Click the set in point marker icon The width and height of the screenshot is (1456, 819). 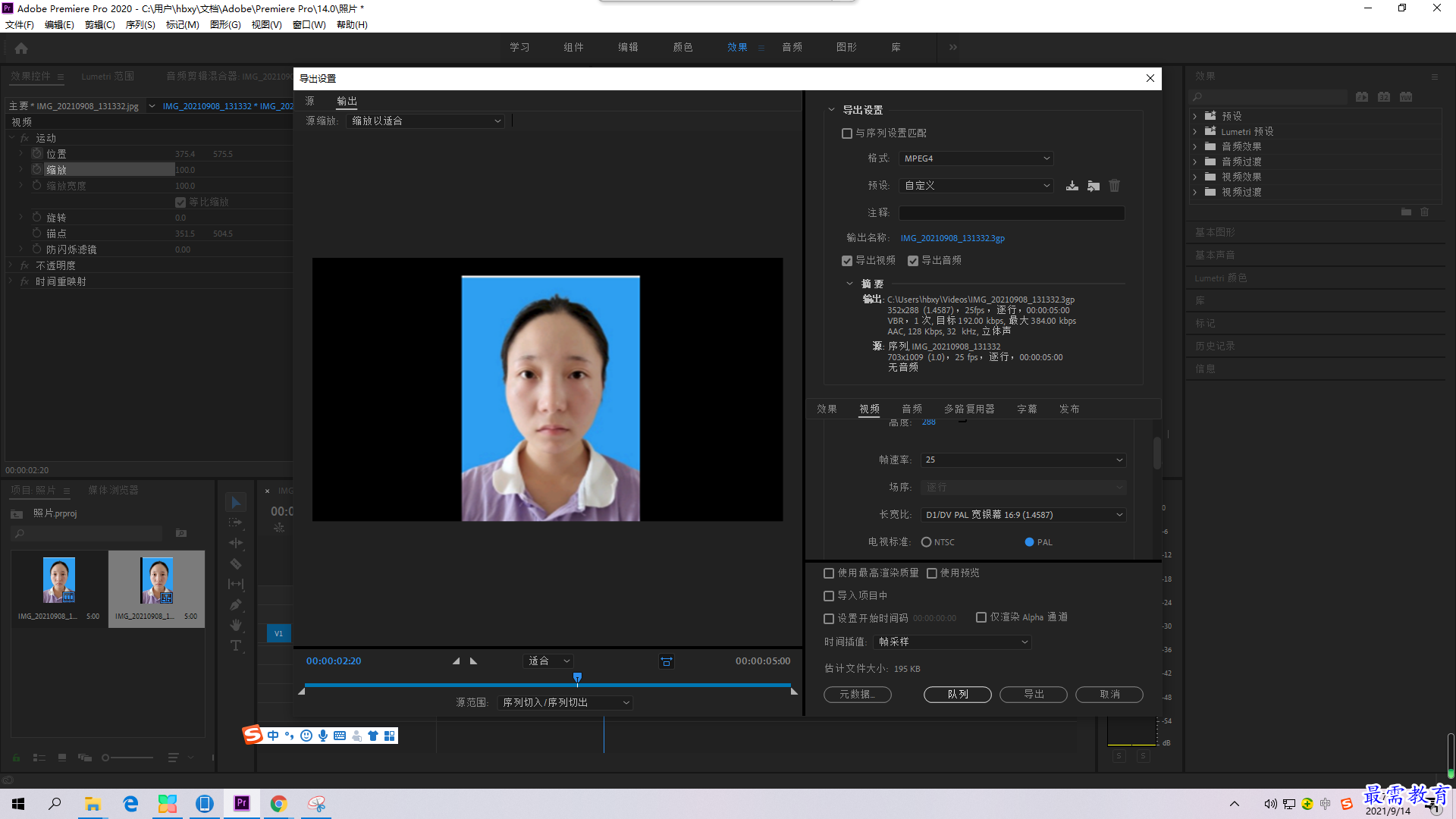[456, 661]
